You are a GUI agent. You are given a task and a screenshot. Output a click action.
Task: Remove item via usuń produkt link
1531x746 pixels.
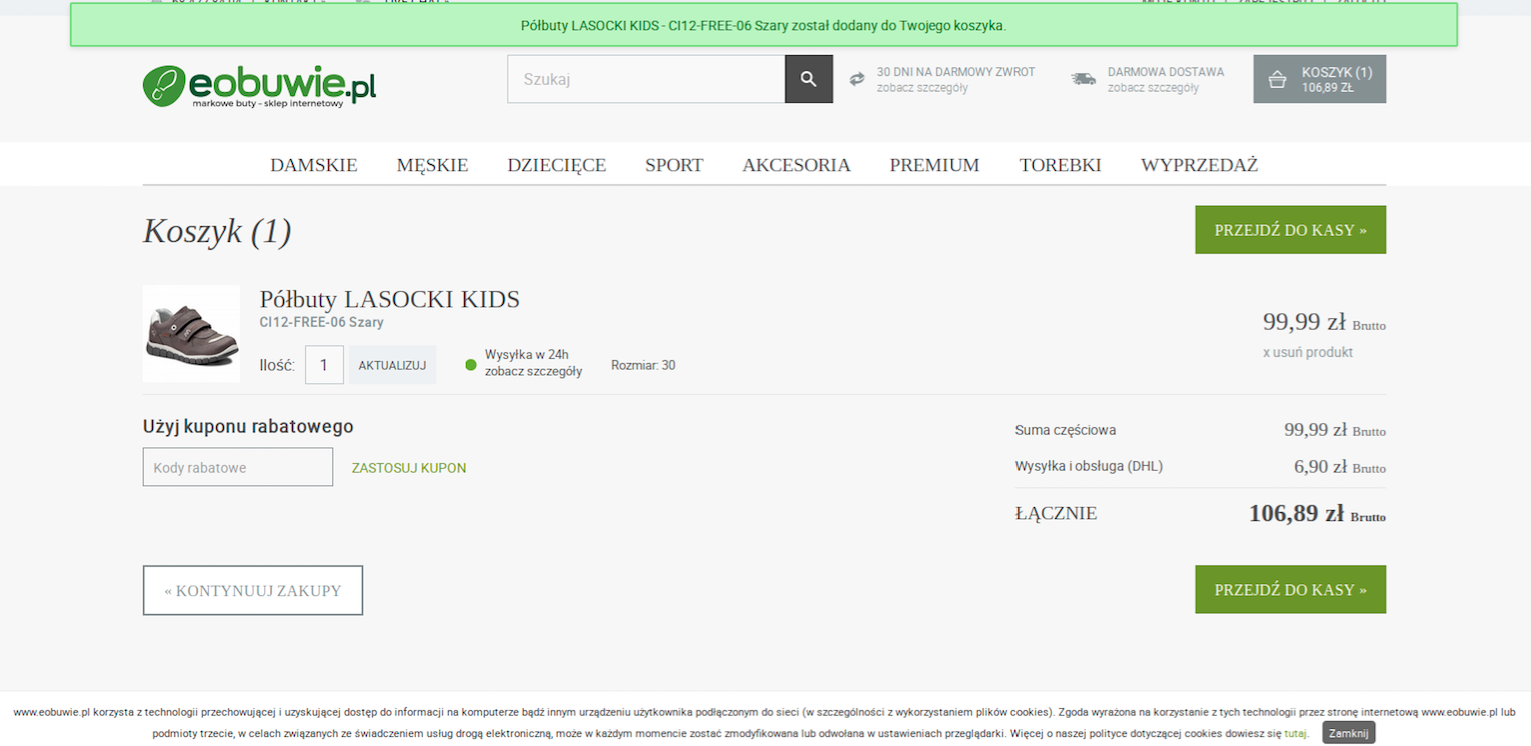[x=1307, y=352]
